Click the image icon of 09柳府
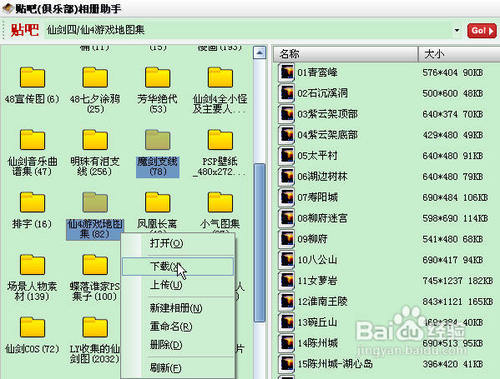This screenshot has height=379, width=500. pos(287,239)
